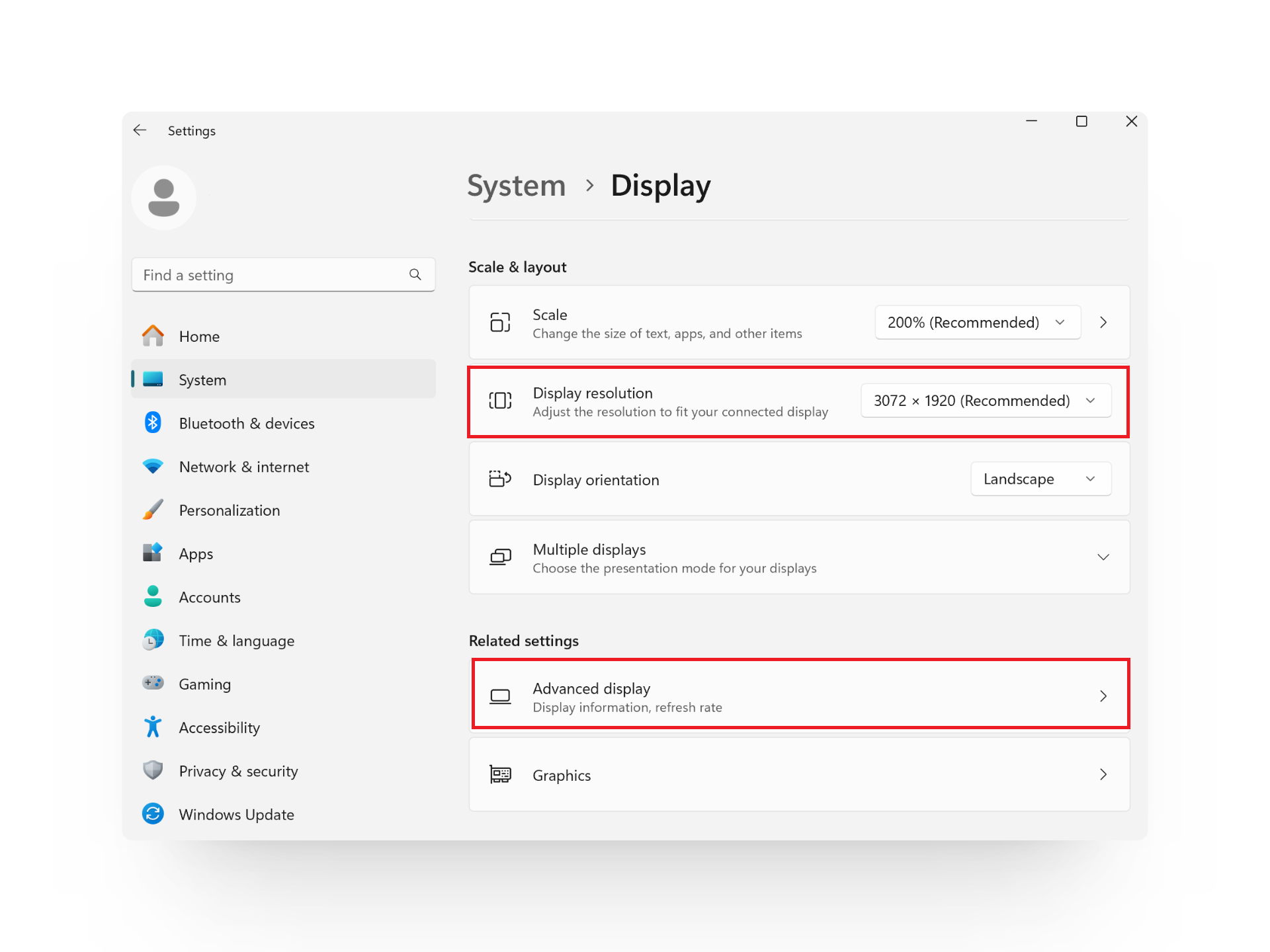Viewport: 1270px width, 952px height.
Task: Open the Display orientation dropdown
Action: click(1040, 479)
